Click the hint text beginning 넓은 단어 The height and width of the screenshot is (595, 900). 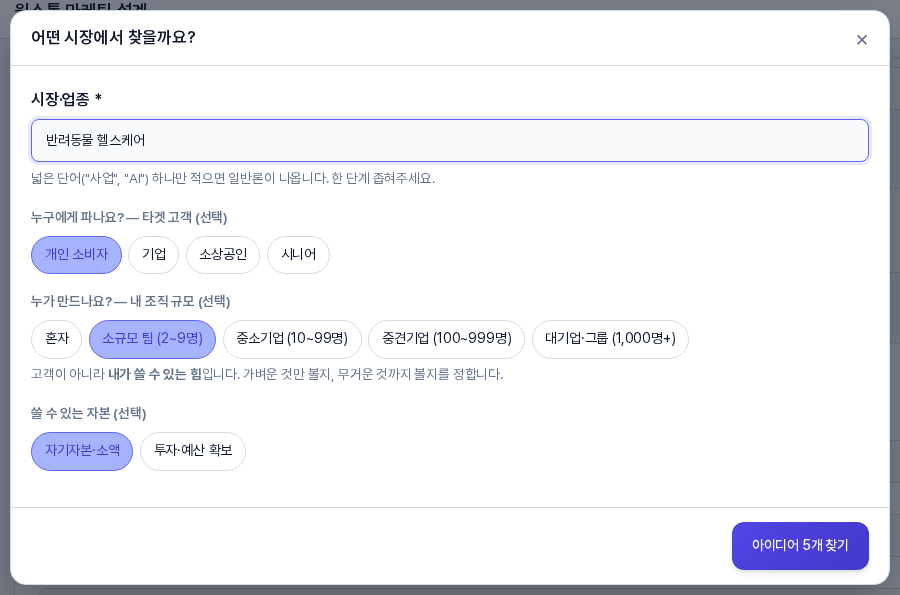233,178
